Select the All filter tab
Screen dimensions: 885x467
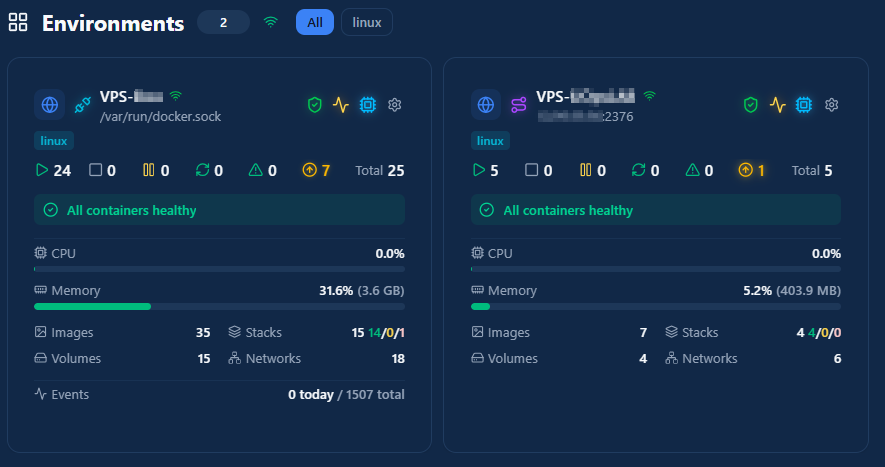click(315, 23)
